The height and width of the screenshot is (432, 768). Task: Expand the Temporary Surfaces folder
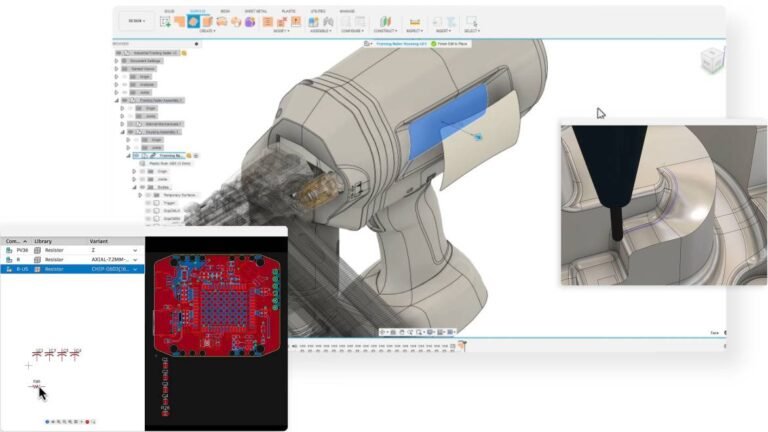coord(140,195)
